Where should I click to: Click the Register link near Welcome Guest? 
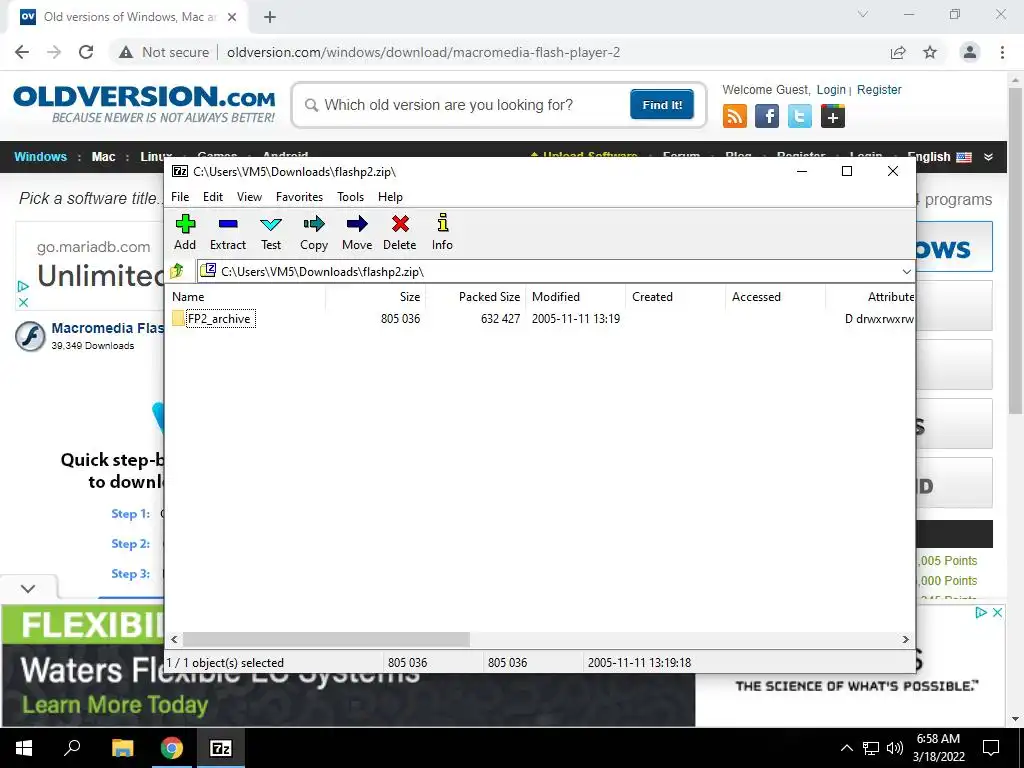click(x=879, y=89)
